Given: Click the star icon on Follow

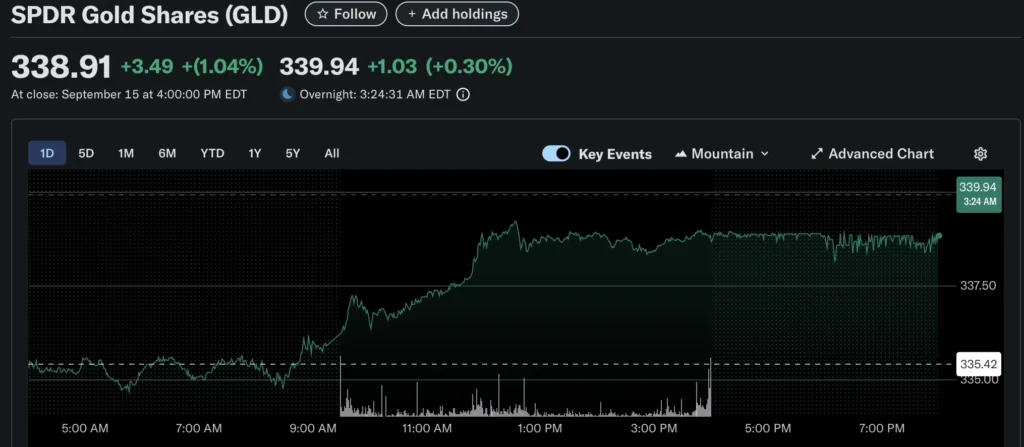Looking at the screenshot, I should click(x=322, y=14).
